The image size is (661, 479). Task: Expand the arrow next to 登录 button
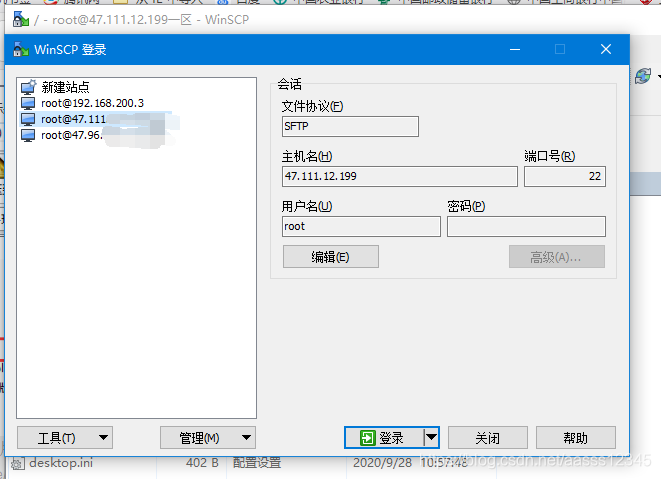[431, 438]
